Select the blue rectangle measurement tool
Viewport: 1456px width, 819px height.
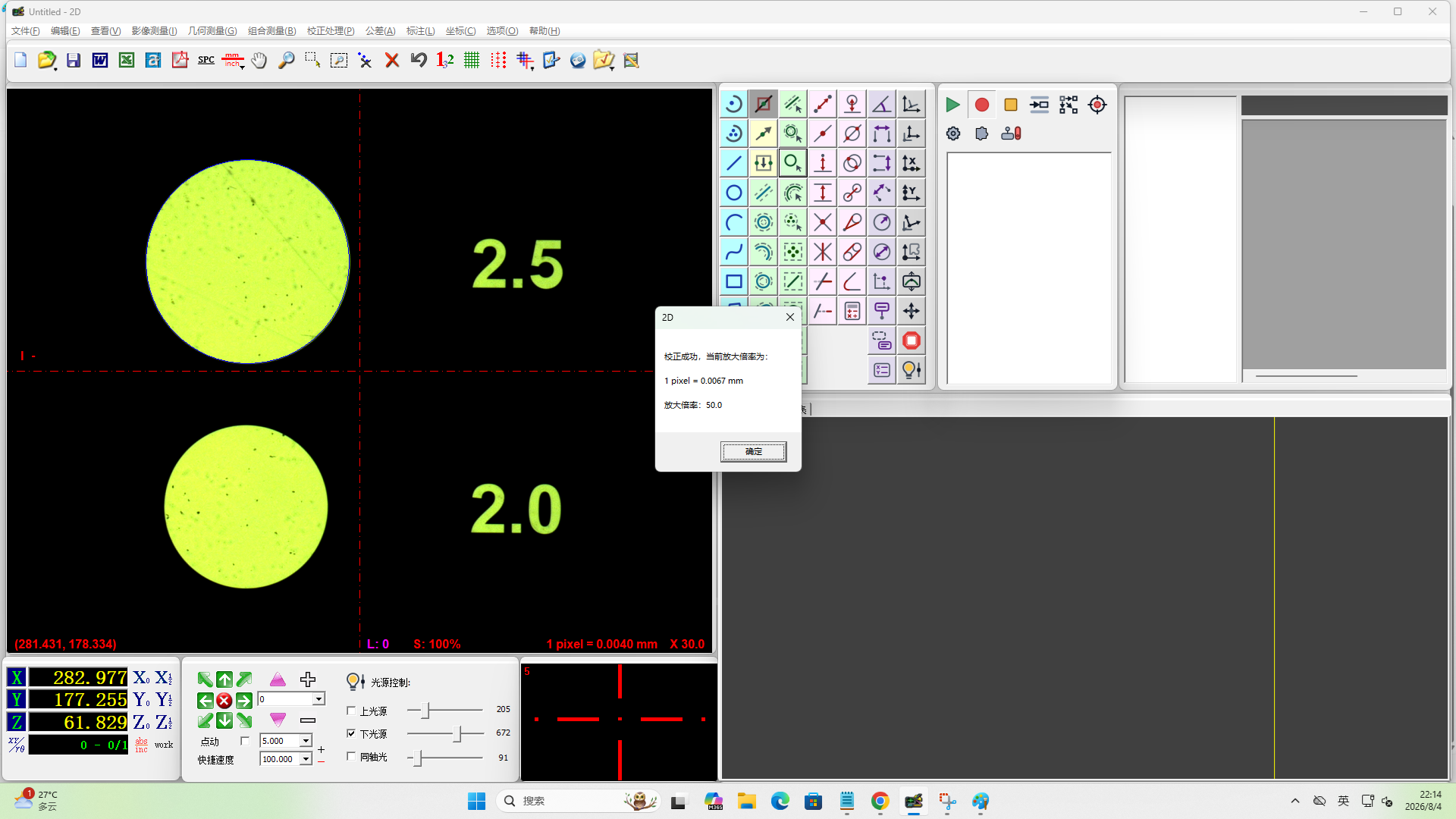pyautogui.click(x=734, y=281)
